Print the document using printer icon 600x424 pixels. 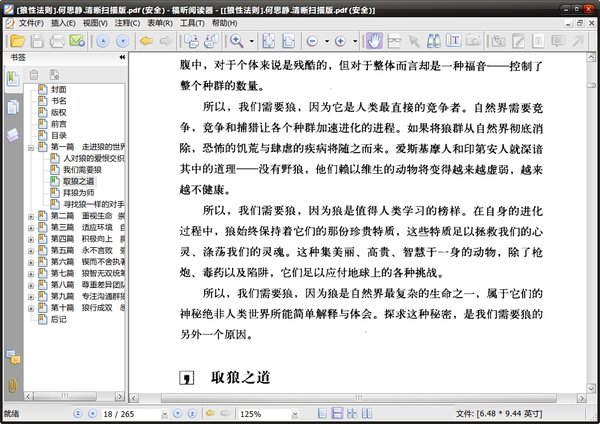point(57,41)
